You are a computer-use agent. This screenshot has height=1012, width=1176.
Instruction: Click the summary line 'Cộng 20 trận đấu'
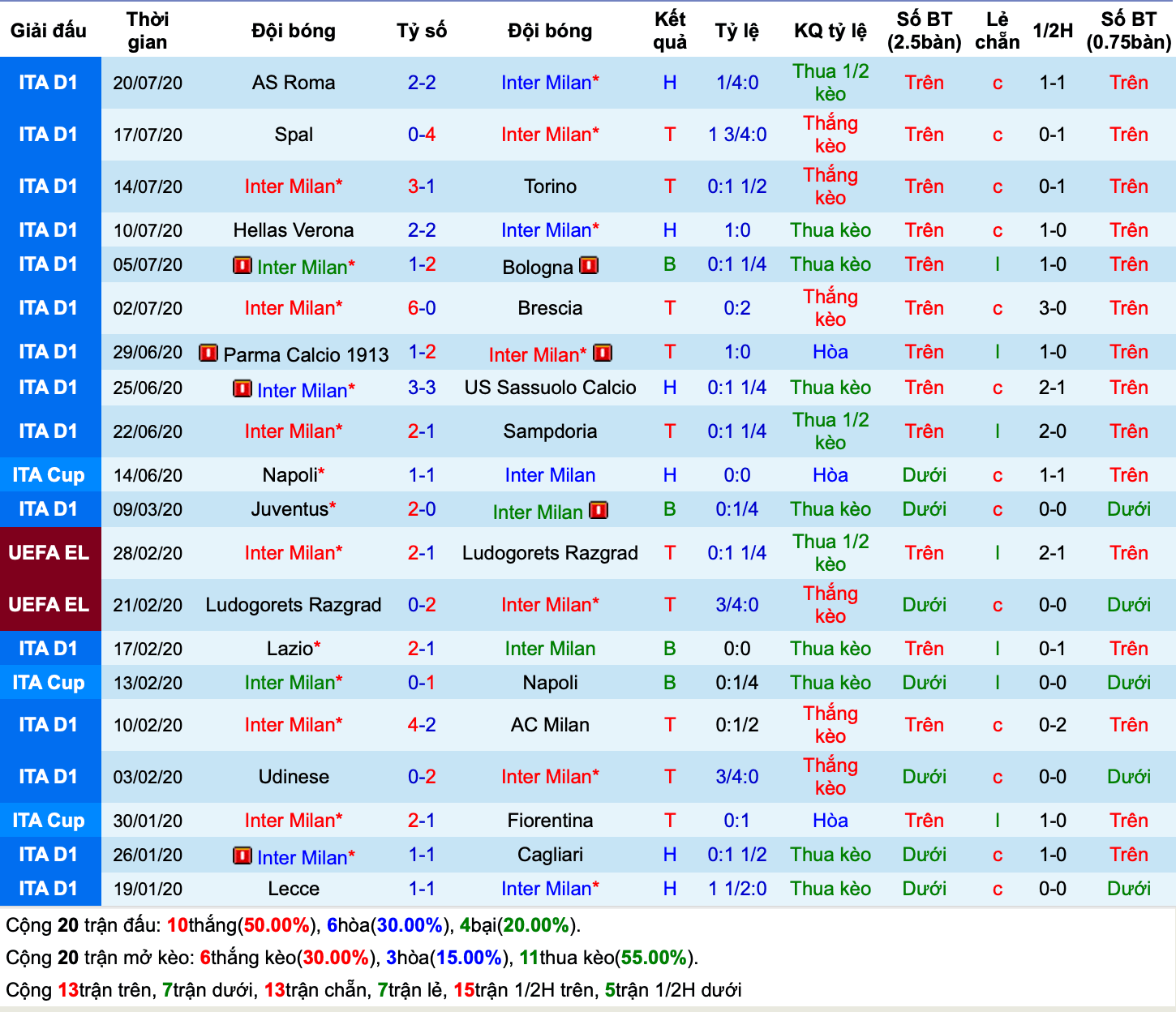pos(294,925)
